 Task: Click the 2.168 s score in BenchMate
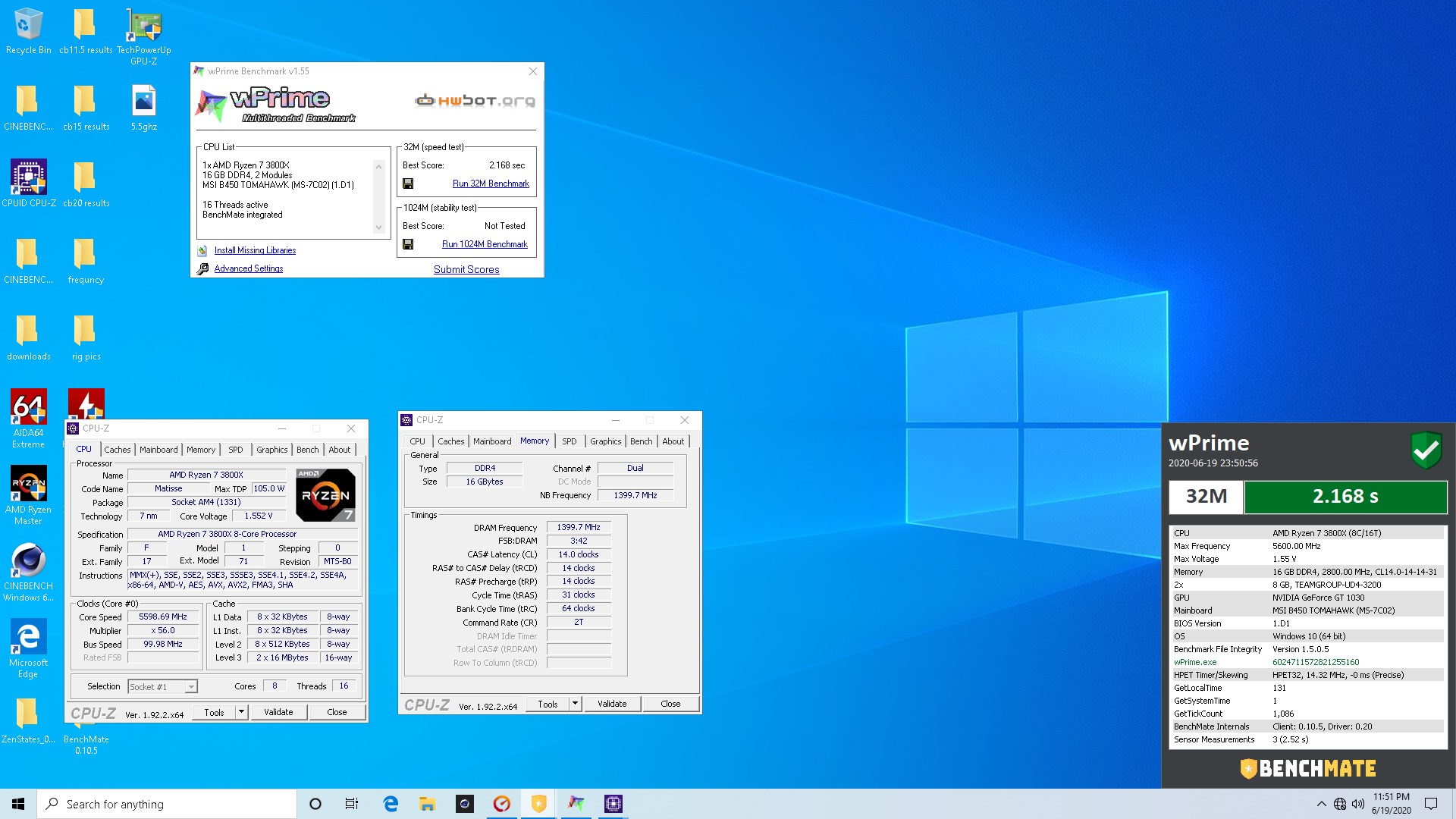click(x=1345, y=496)
